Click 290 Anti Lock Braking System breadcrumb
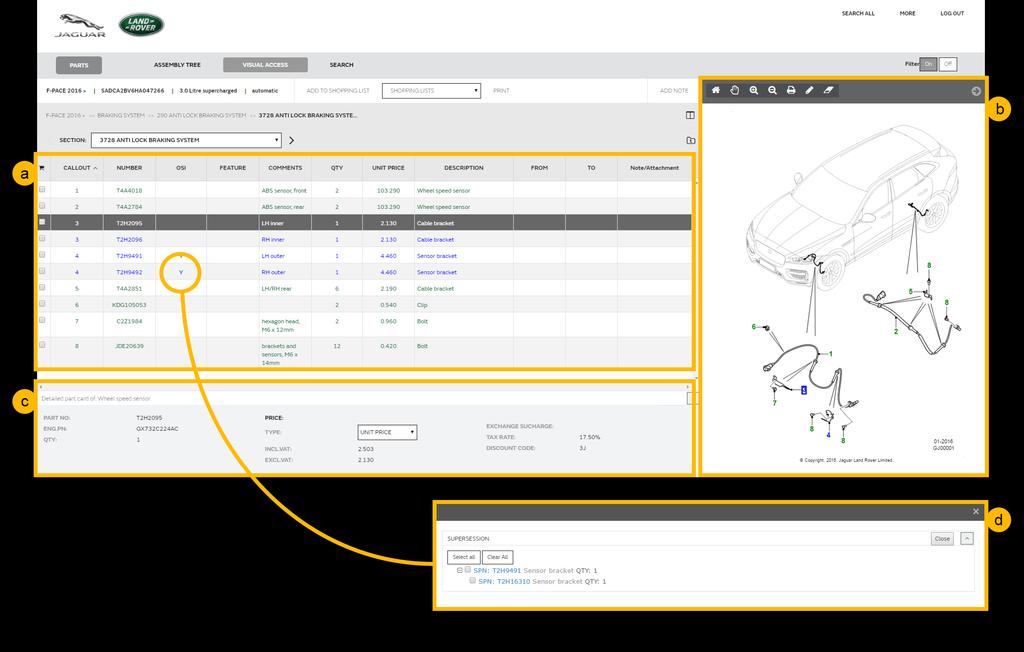Screen dimensions: 1024x652 click(201, 116)
